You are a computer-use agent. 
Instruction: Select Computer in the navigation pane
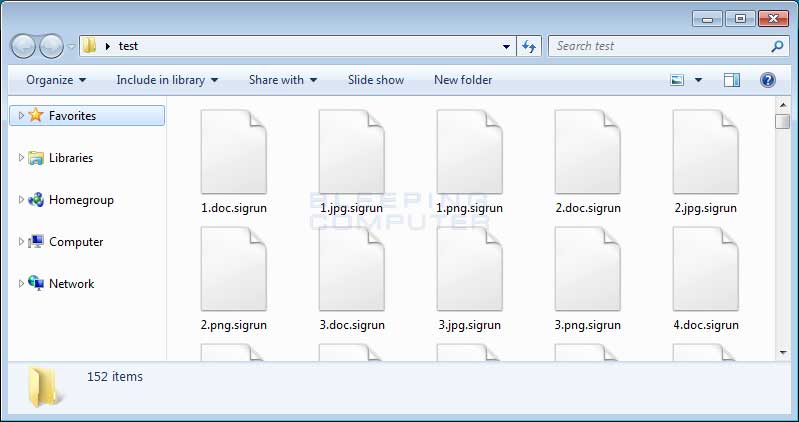[x=76, y=242]
